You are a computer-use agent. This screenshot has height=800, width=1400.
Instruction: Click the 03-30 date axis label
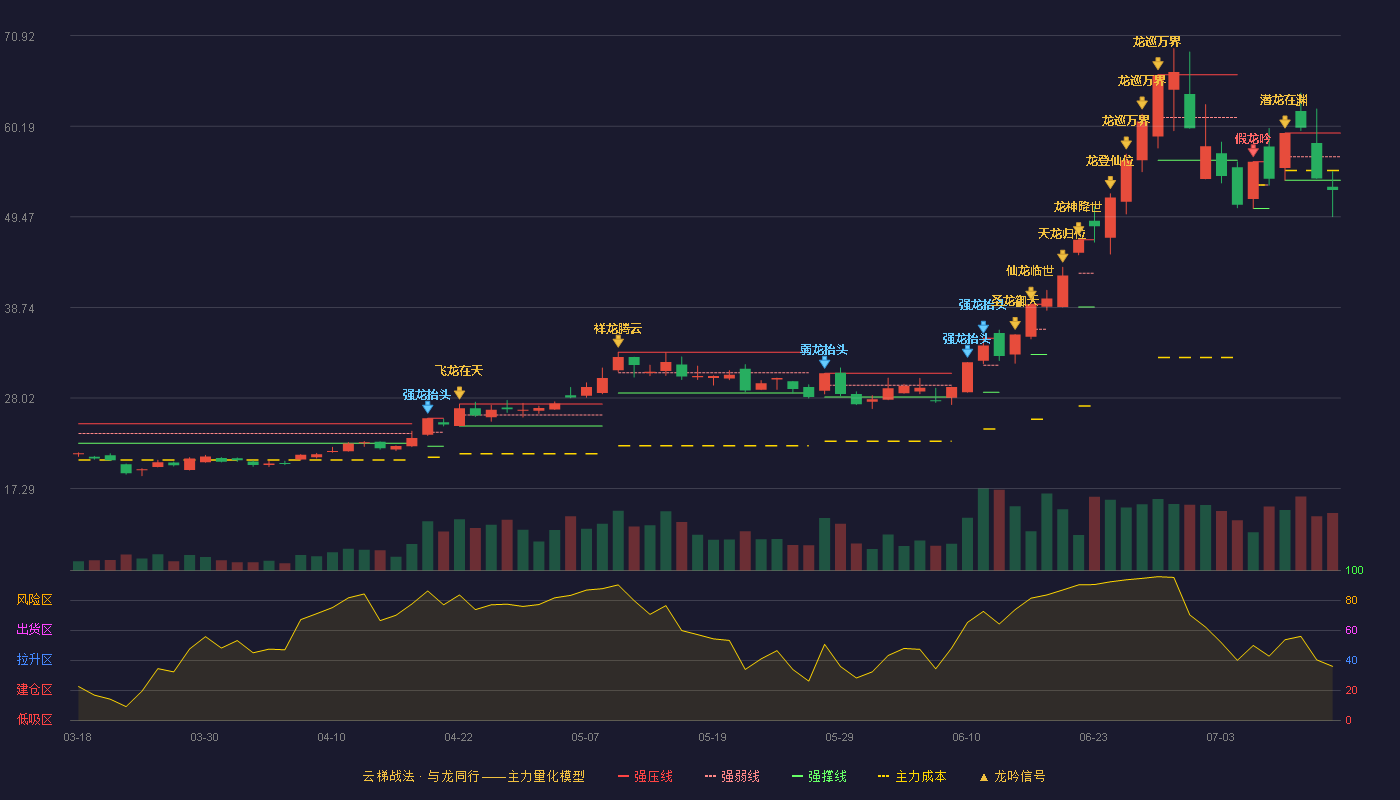(204, 737)
